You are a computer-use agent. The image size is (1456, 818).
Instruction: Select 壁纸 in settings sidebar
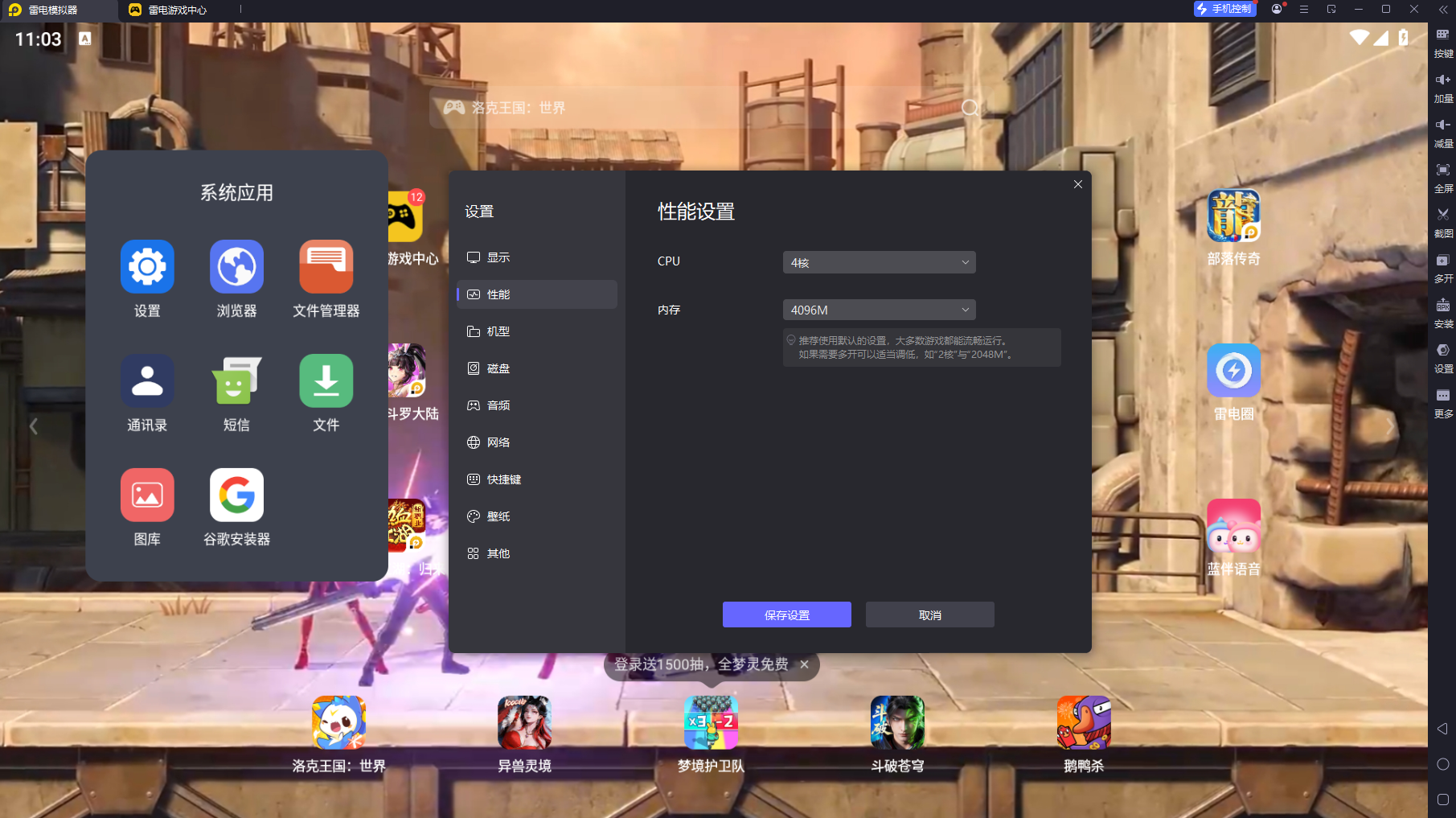point(537,516)
